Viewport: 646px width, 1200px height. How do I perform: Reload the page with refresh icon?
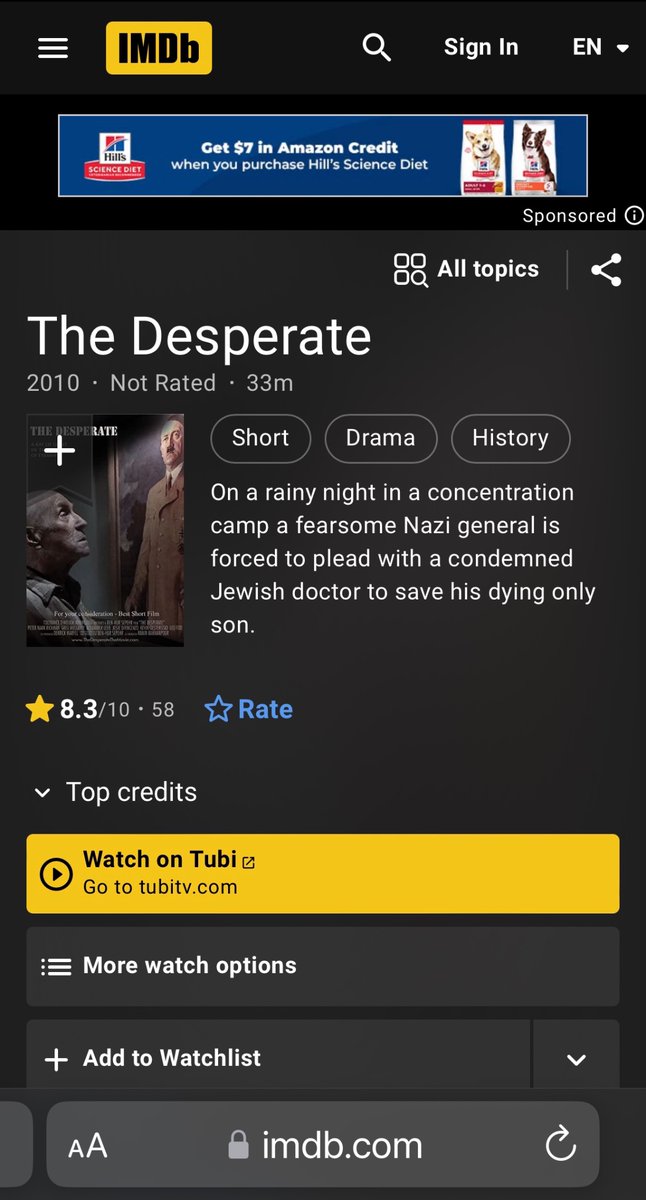point(561,1144)
